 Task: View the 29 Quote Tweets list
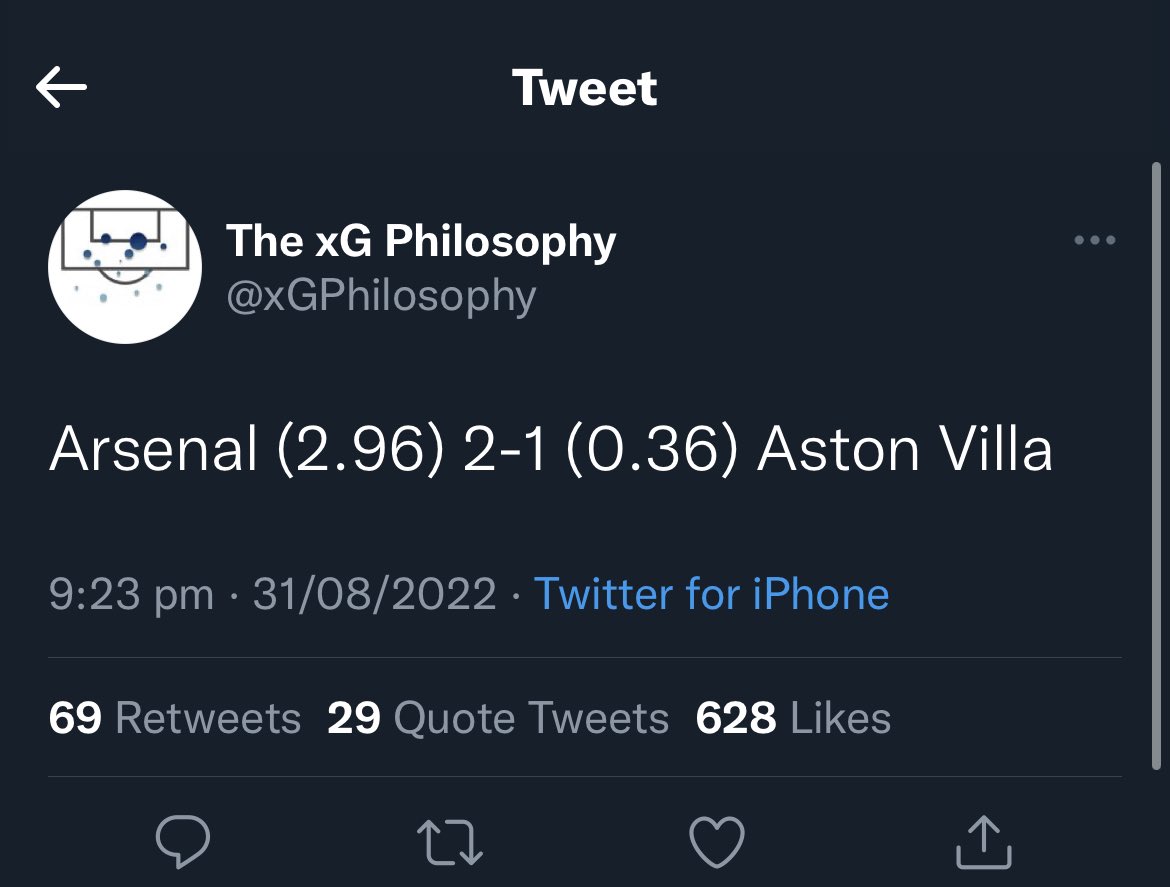(498, 718)
